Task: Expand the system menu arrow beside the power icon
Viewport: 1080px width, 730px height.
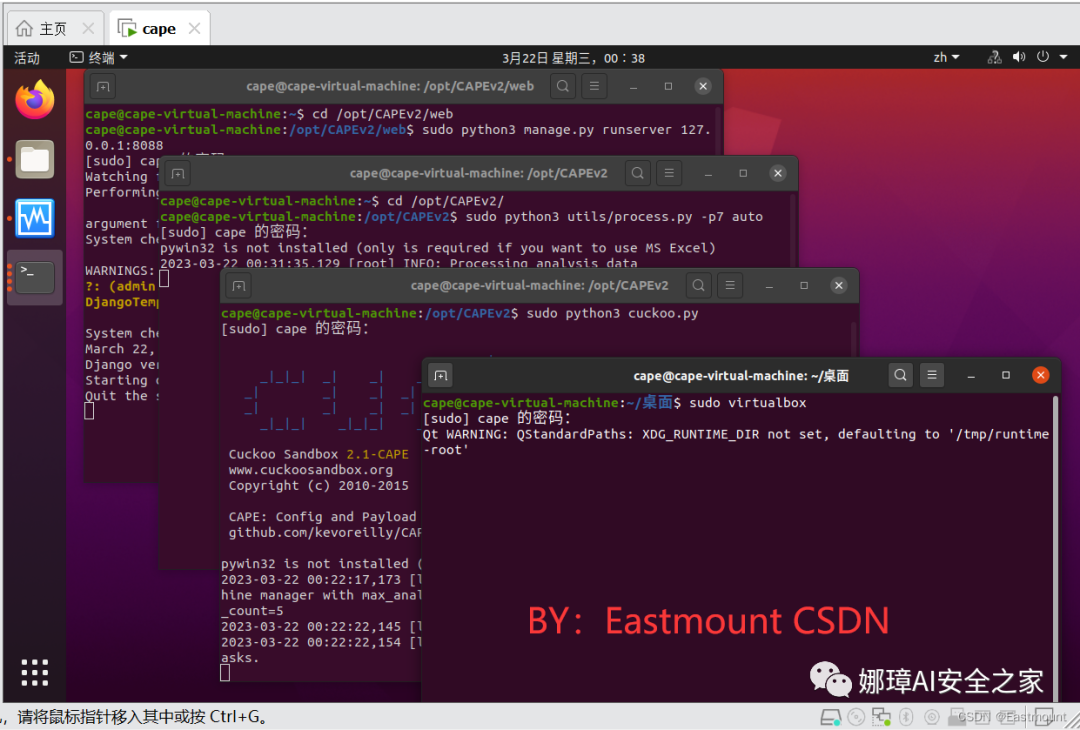Action: pos(1063,58)
